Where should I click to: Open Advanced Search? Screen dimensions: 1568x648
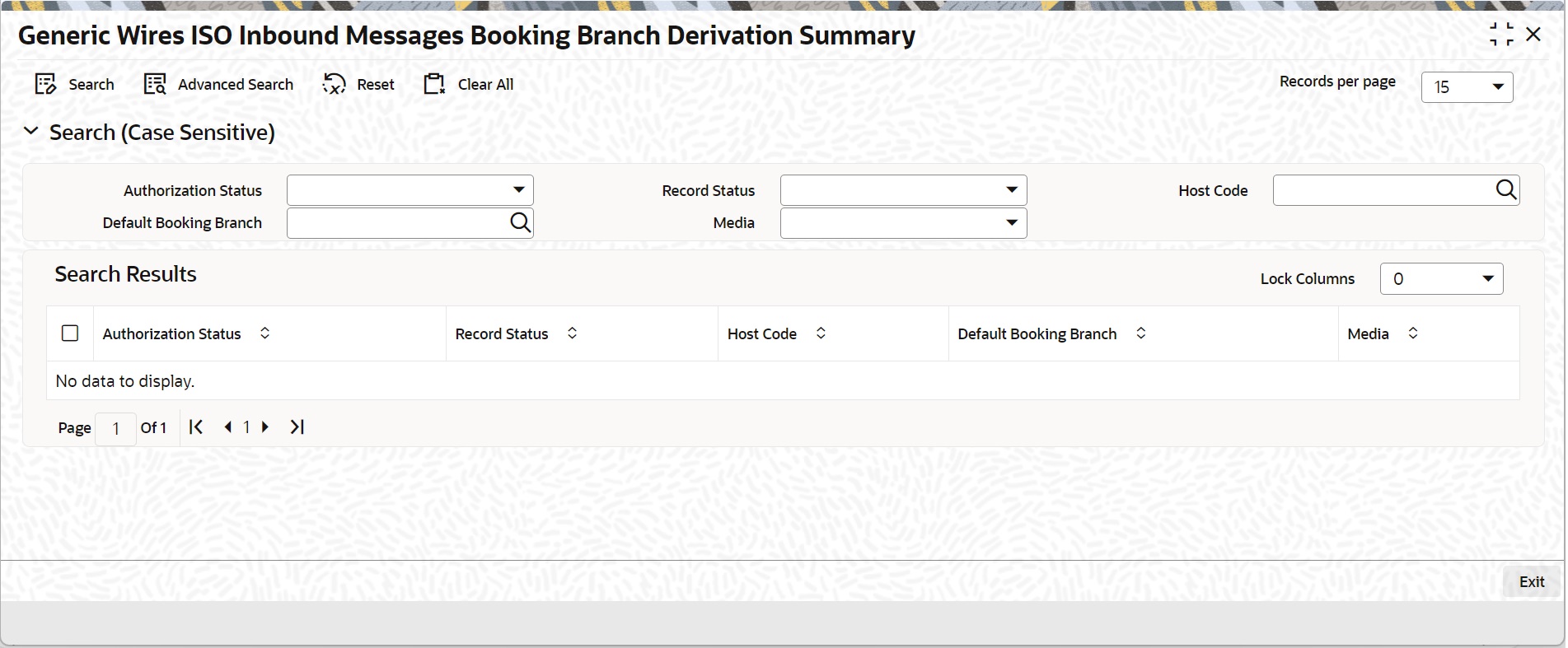(x=218, y=84)
